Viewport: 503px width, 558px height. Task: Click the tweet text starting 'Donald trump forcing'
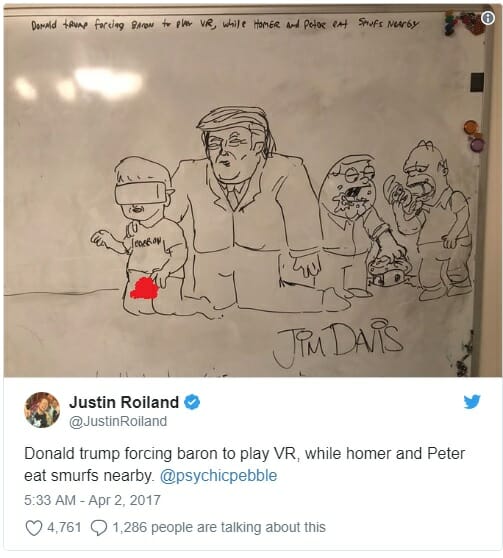pyautogui.click(x=245, y=464)
